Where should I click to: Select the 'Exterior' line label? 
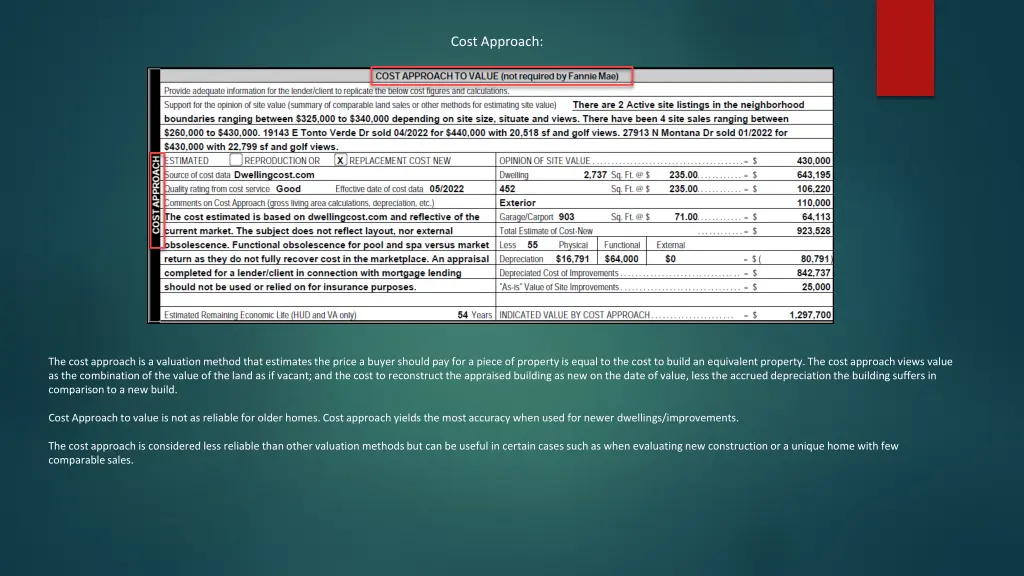pyautogui.click(x=517, y=202)
